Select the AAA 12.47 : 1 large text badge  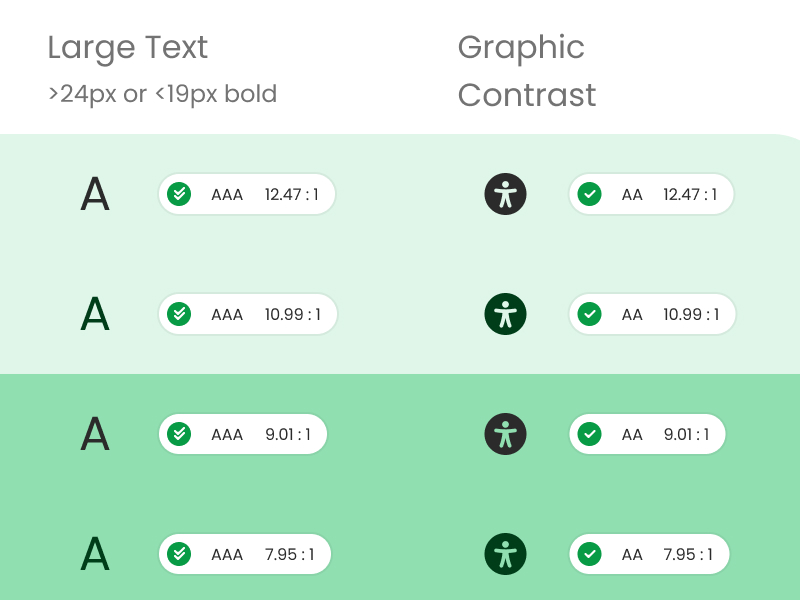coord(246,194)
